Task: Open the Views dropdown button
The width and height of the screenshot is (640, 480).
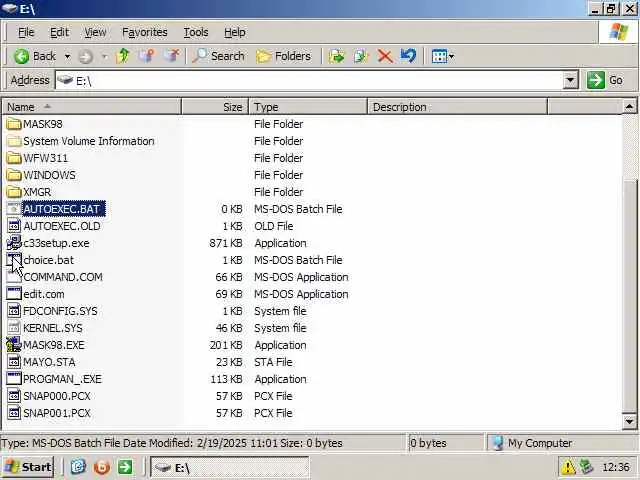Action: click(x=443, y=56)
